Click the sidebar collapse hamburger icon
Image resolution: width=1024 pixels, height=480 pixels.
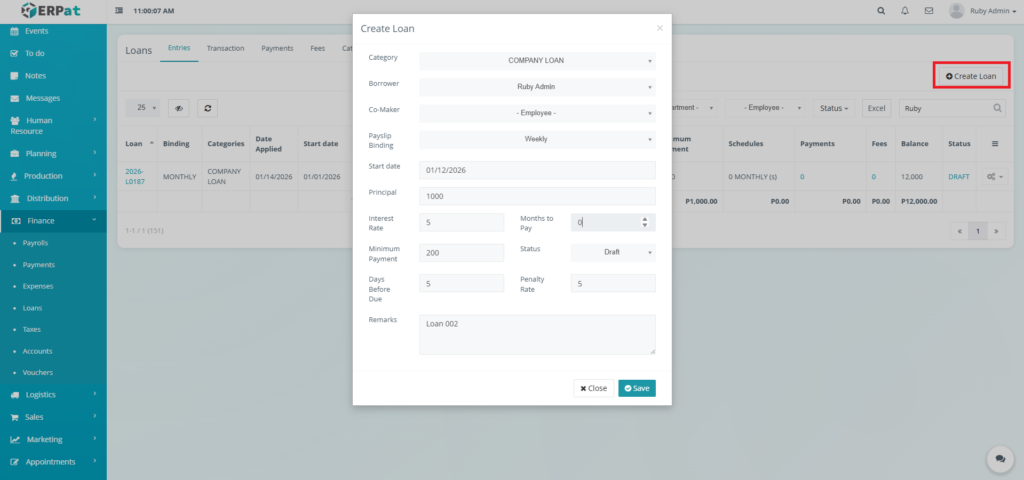tap(120, 11)
